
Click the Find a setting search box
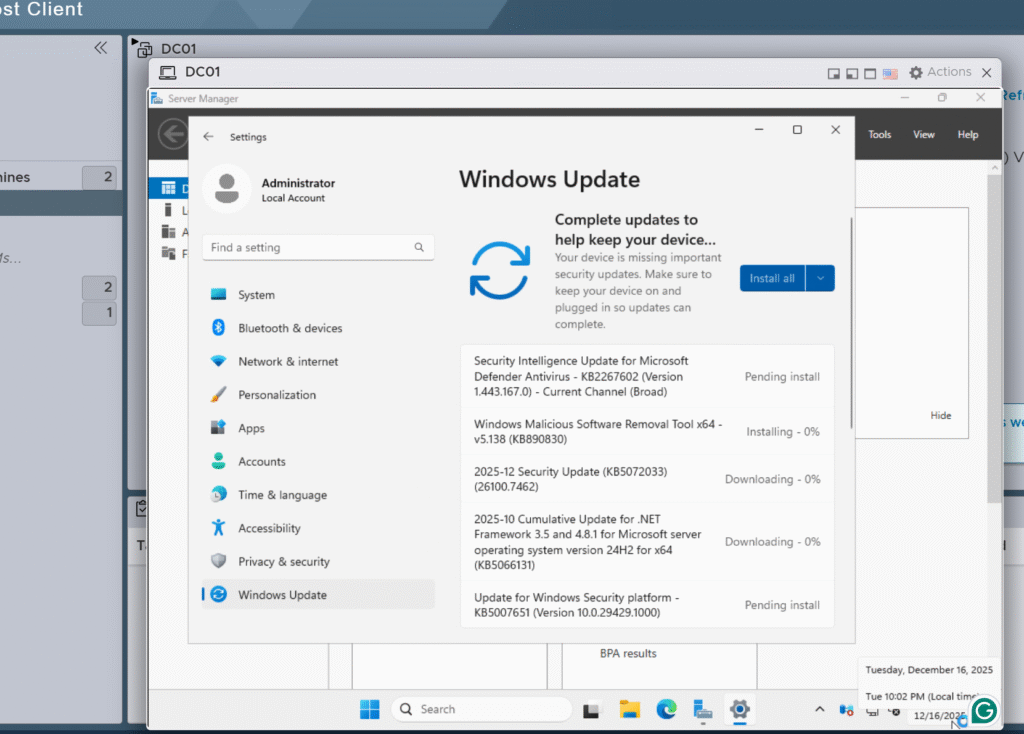pos(308,247)
